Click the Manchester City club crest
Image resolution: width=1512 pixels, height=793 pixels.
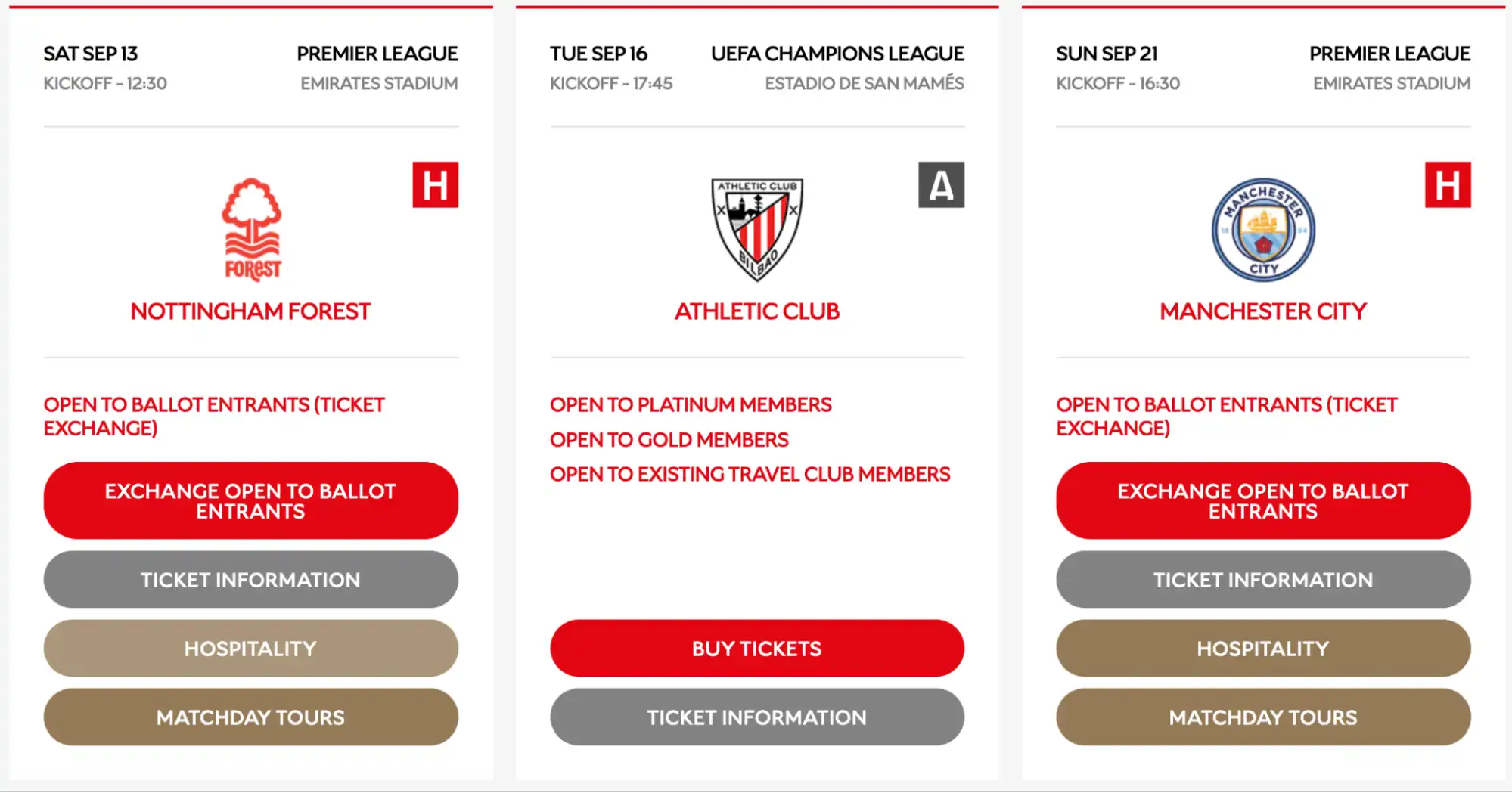point(1262,228)
